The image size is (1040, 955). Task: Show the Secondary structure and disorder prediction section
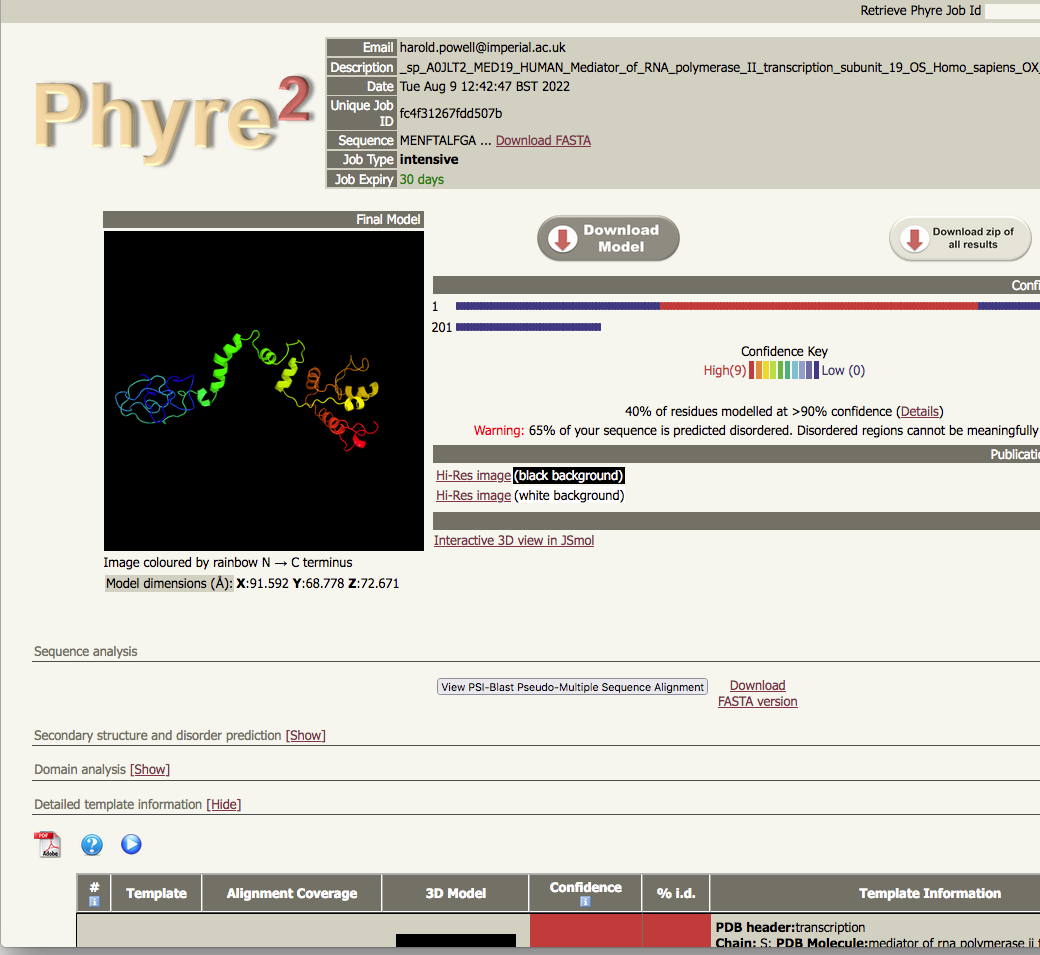pyautogui.click(x=306, y=735)
